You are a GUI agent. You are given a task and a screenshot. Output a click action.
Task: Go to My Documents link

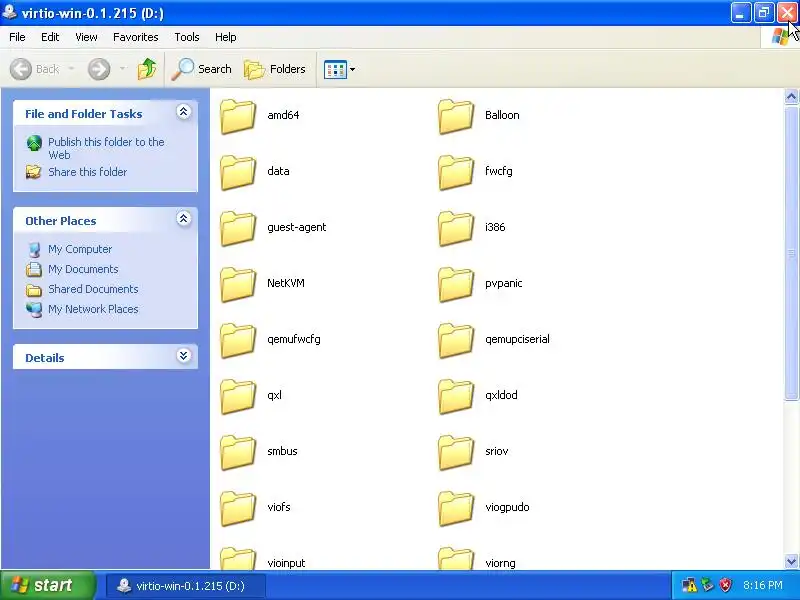tap(83, 269)
